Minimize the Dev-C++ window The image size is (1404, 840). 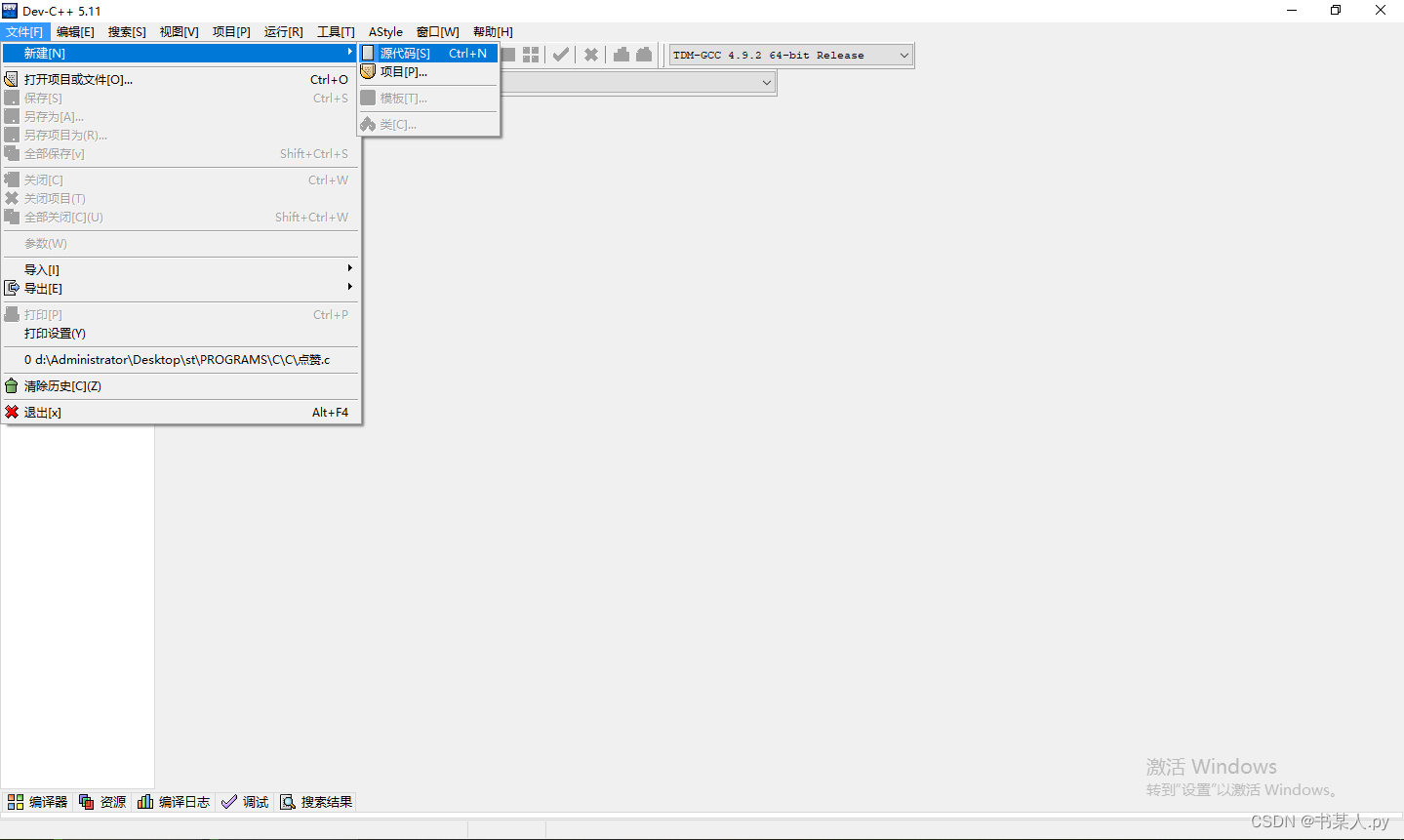point(1292,11)
